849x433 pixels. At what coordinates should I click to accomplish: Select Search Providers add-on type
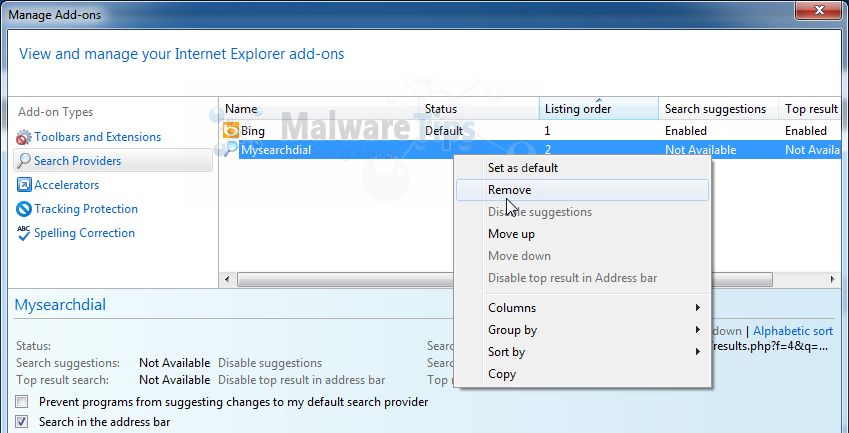[x=113, y=161]
